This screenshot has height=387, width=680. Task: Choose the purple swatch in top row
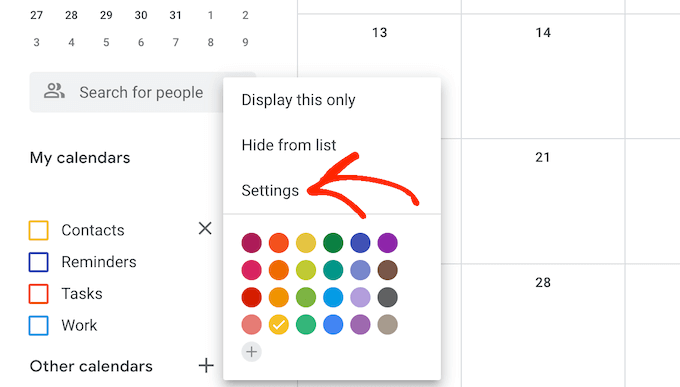pyautogui.click(x=388, y=243)
